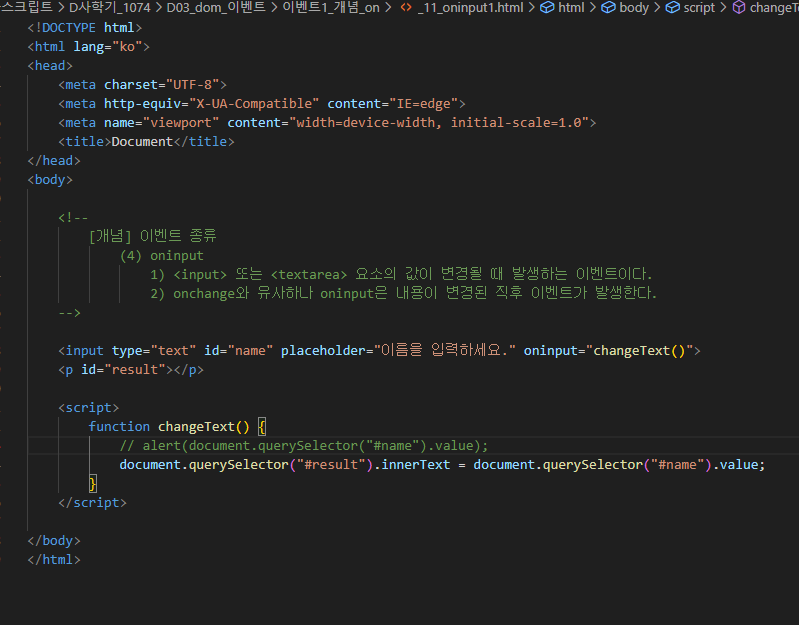
Task: Click the highlighted closing brace of changeText
Action: [92, 484]
